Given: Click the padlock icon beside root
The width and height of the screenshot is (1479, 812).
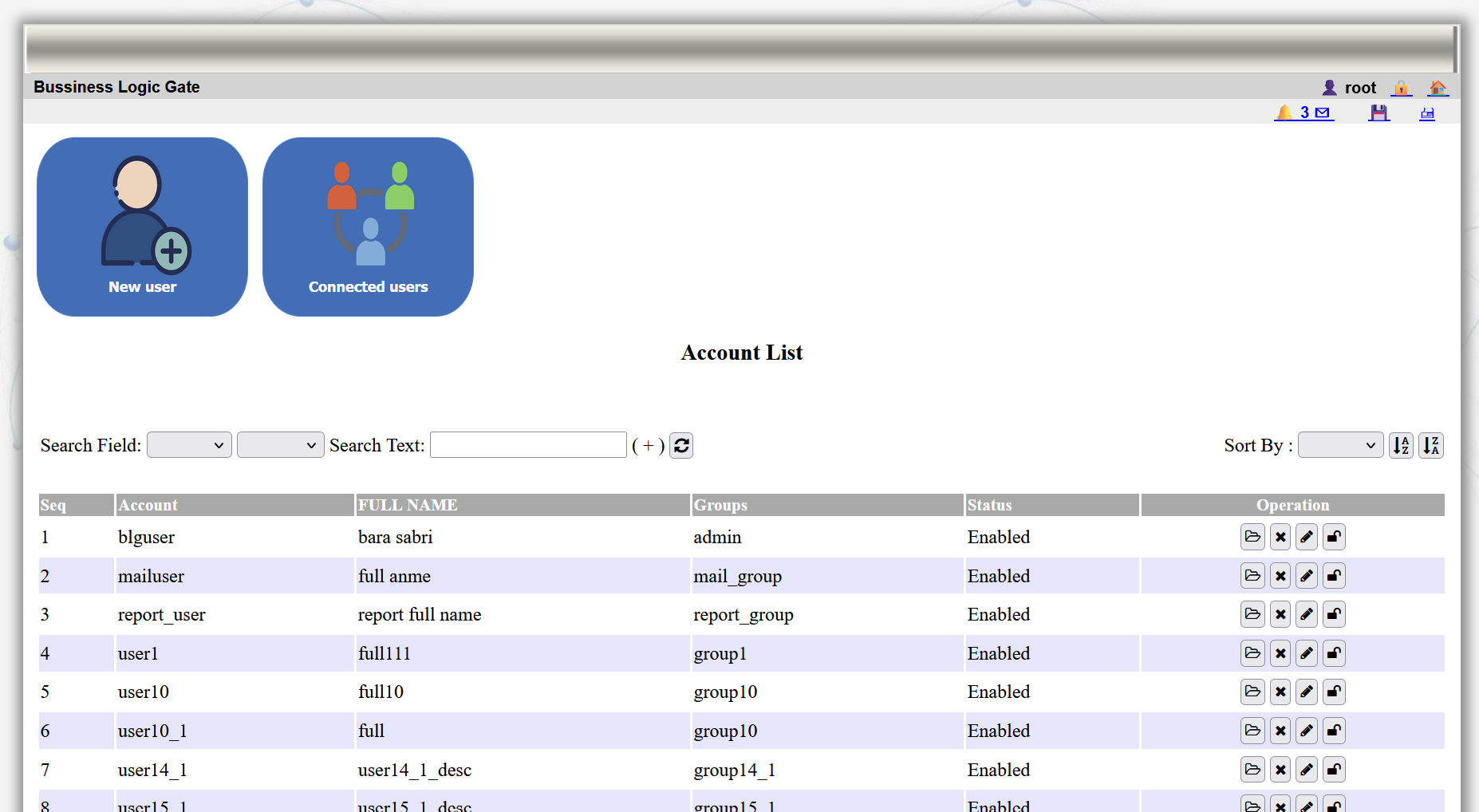Looking at the screenshot, I should click(x=1401, y=88).
